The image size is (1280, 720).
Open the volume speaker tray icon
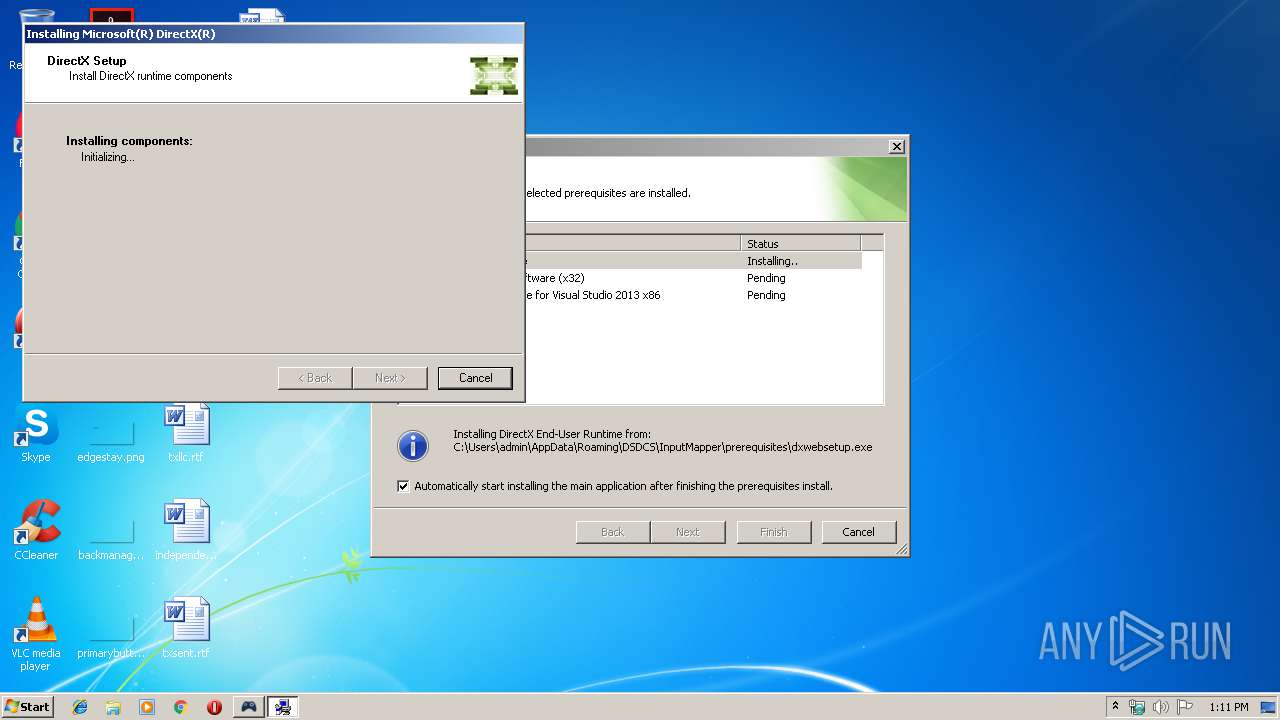[x=1161, y=707]
